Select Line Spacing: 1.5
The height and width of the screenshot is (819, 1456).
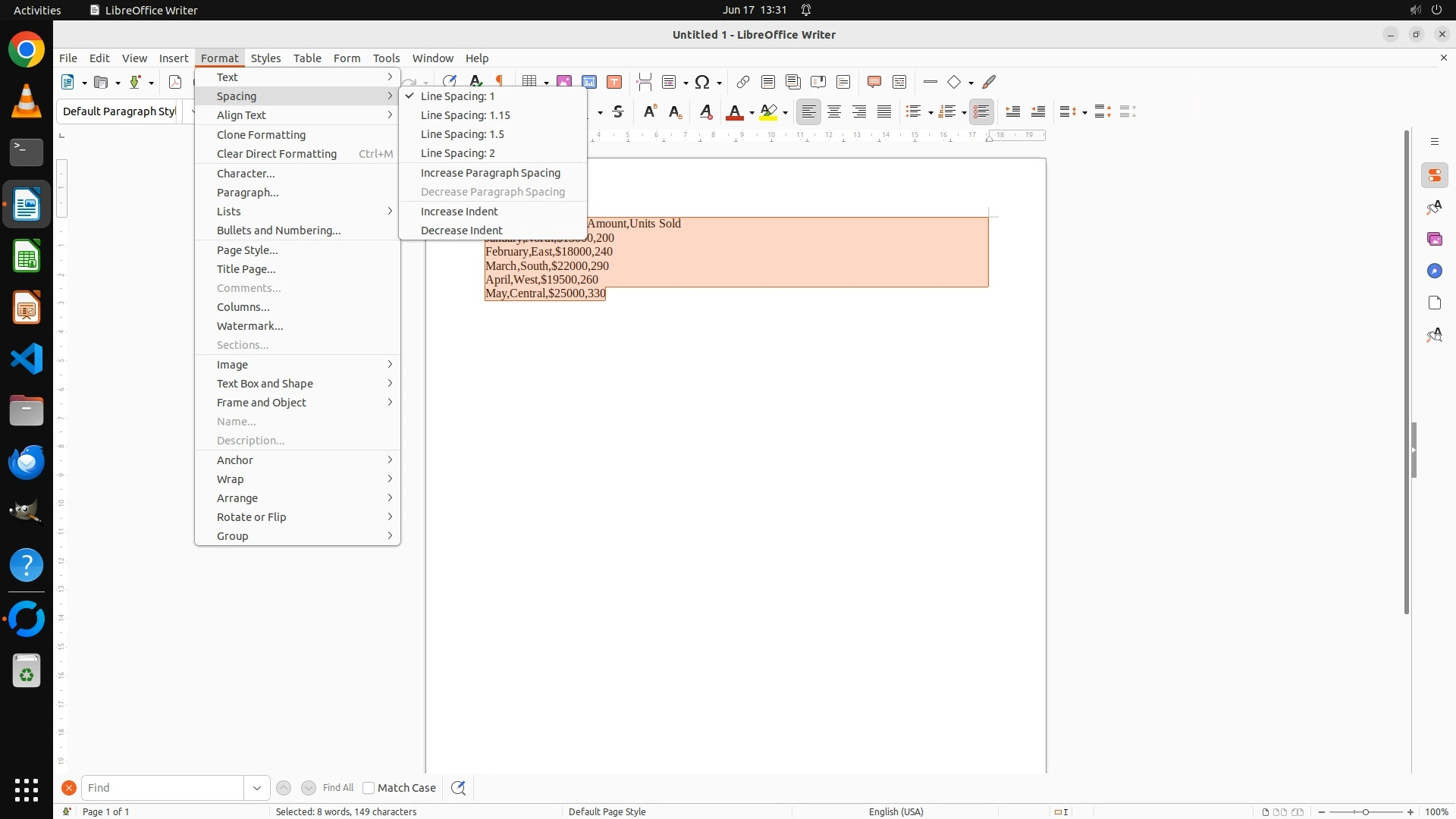pos(462,134)
